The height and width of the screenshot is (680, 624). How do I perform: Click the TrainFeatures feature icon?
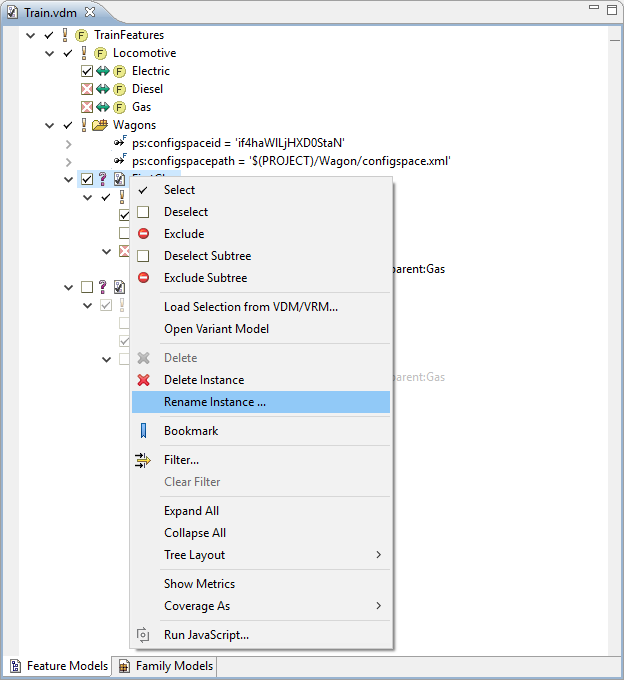pos(81,35)
